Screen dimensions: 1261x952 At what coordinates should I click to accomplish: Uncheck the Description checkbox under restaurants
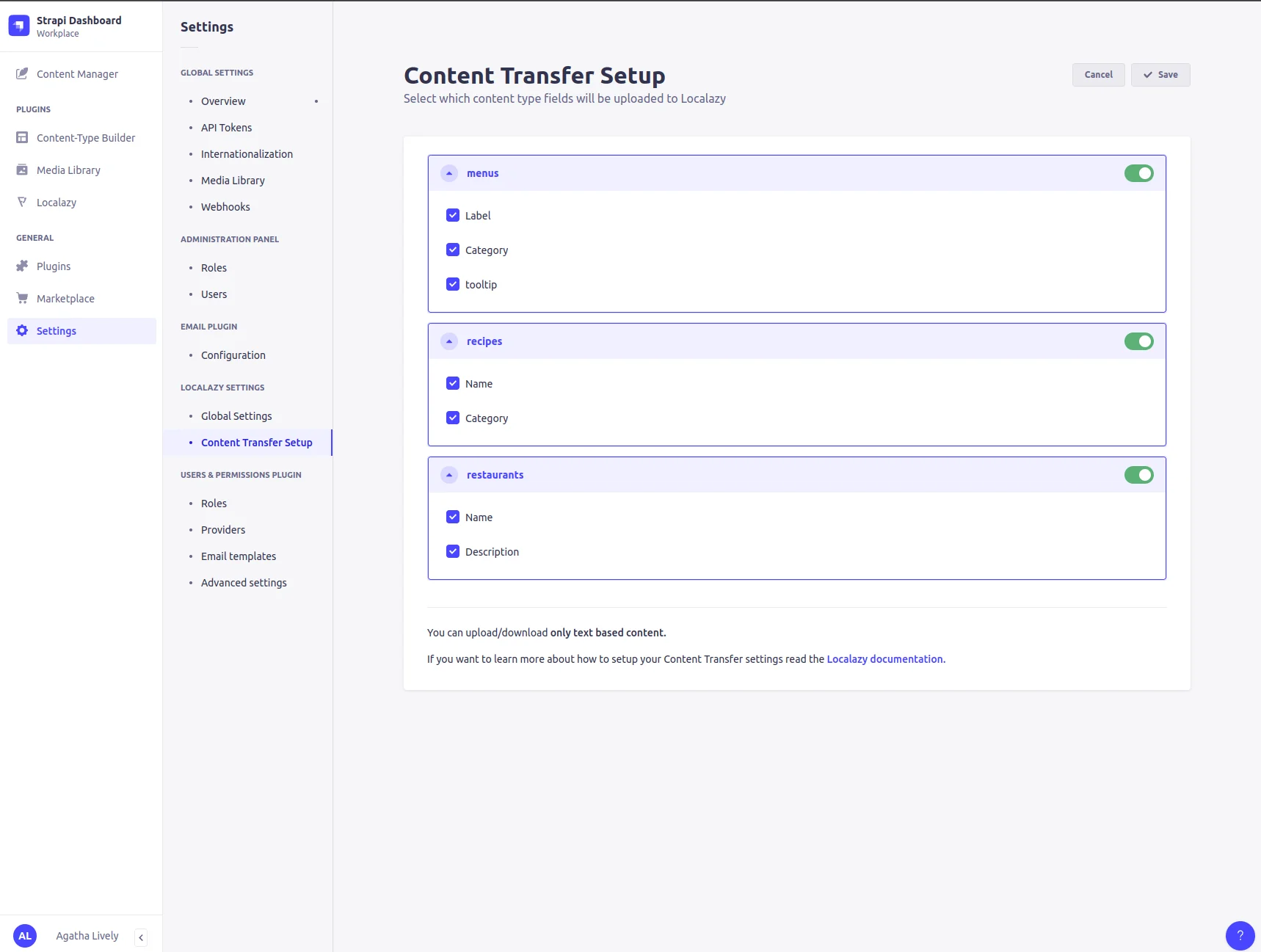(x=453, y=552)
